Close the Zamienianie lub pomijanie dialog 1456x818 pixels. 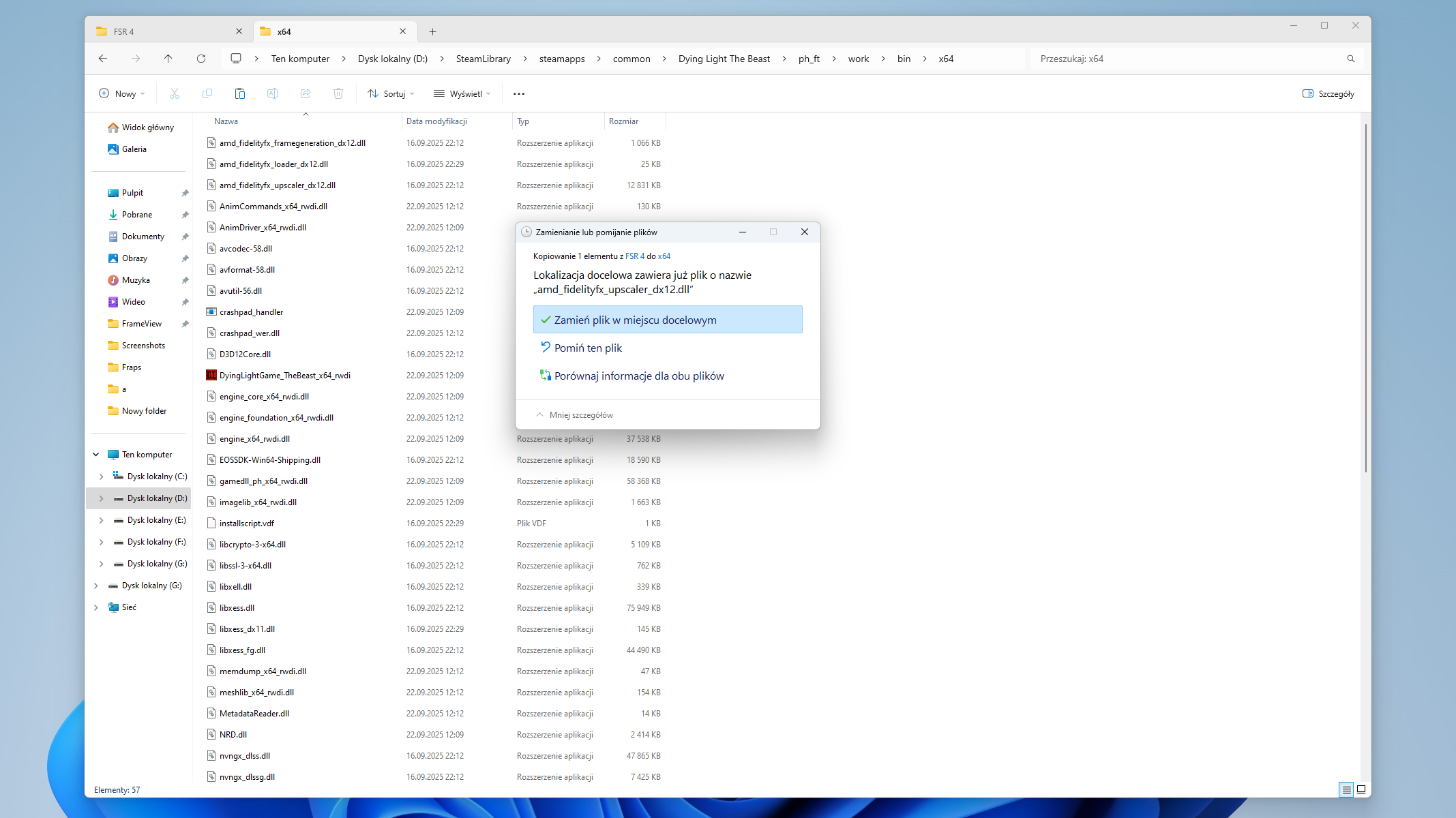click(805, 232)
